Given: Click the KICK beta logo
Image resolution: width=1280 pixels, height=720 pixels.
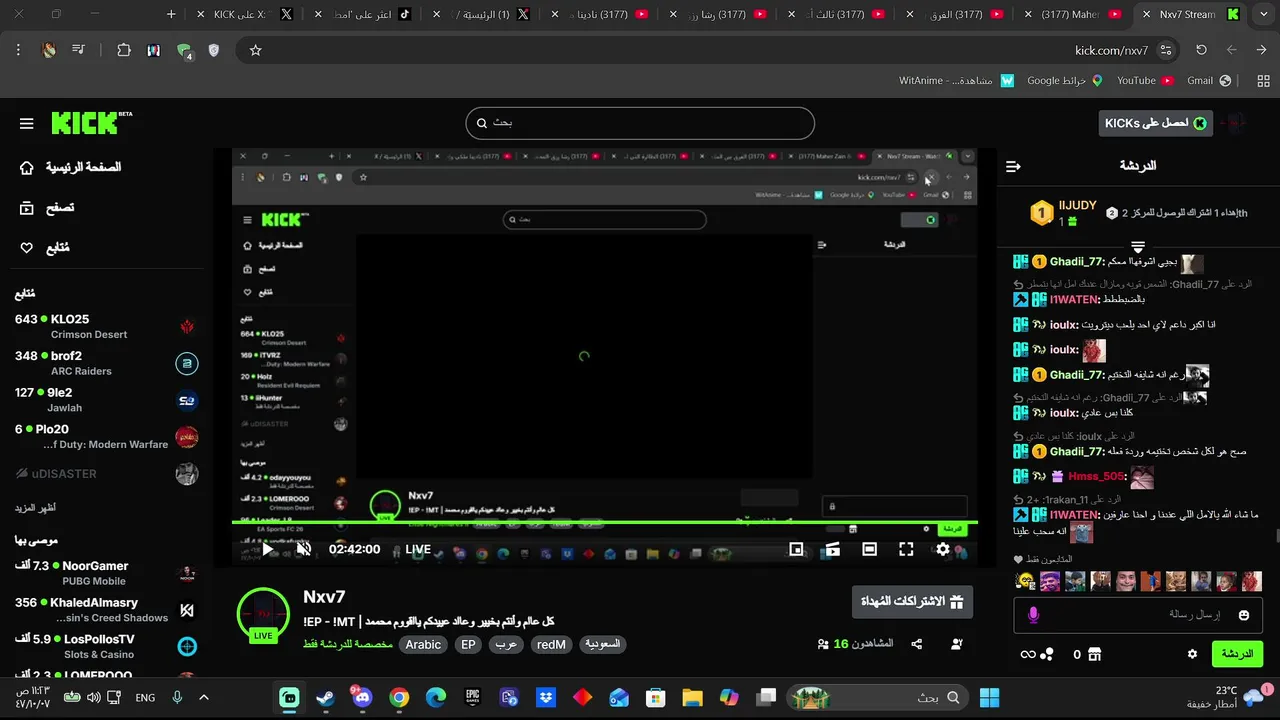Looking at the screenshot, I should 92,123.
